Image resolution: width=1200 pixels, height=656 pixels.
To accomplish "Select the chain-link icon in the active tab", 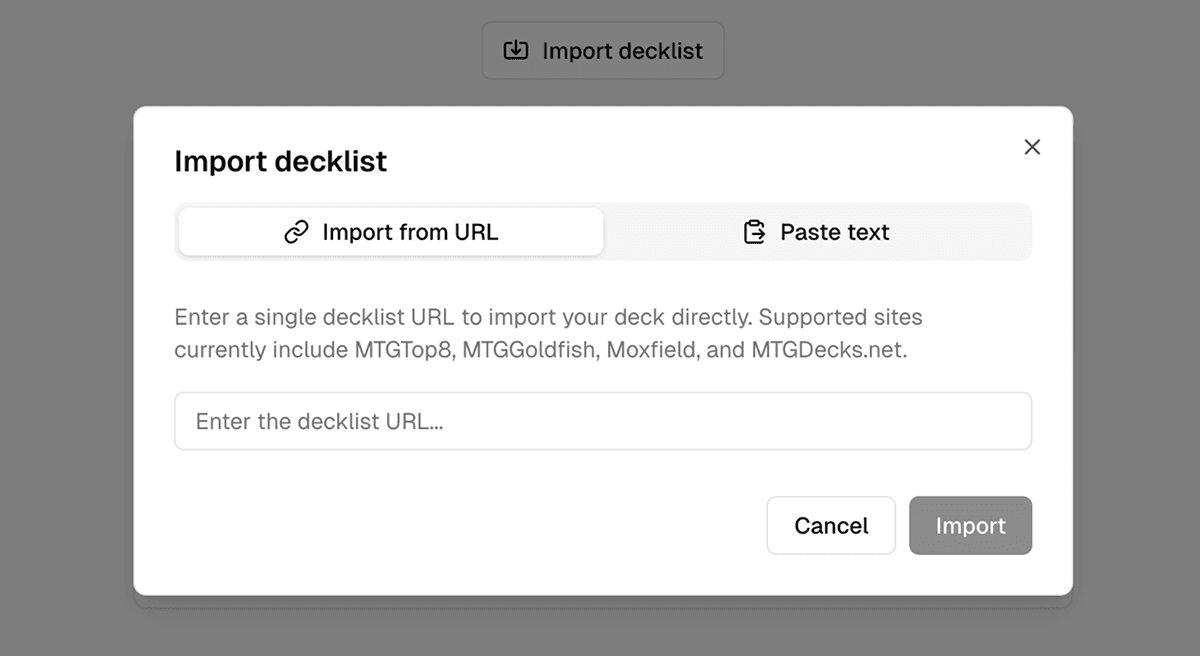I will (295, 231).
